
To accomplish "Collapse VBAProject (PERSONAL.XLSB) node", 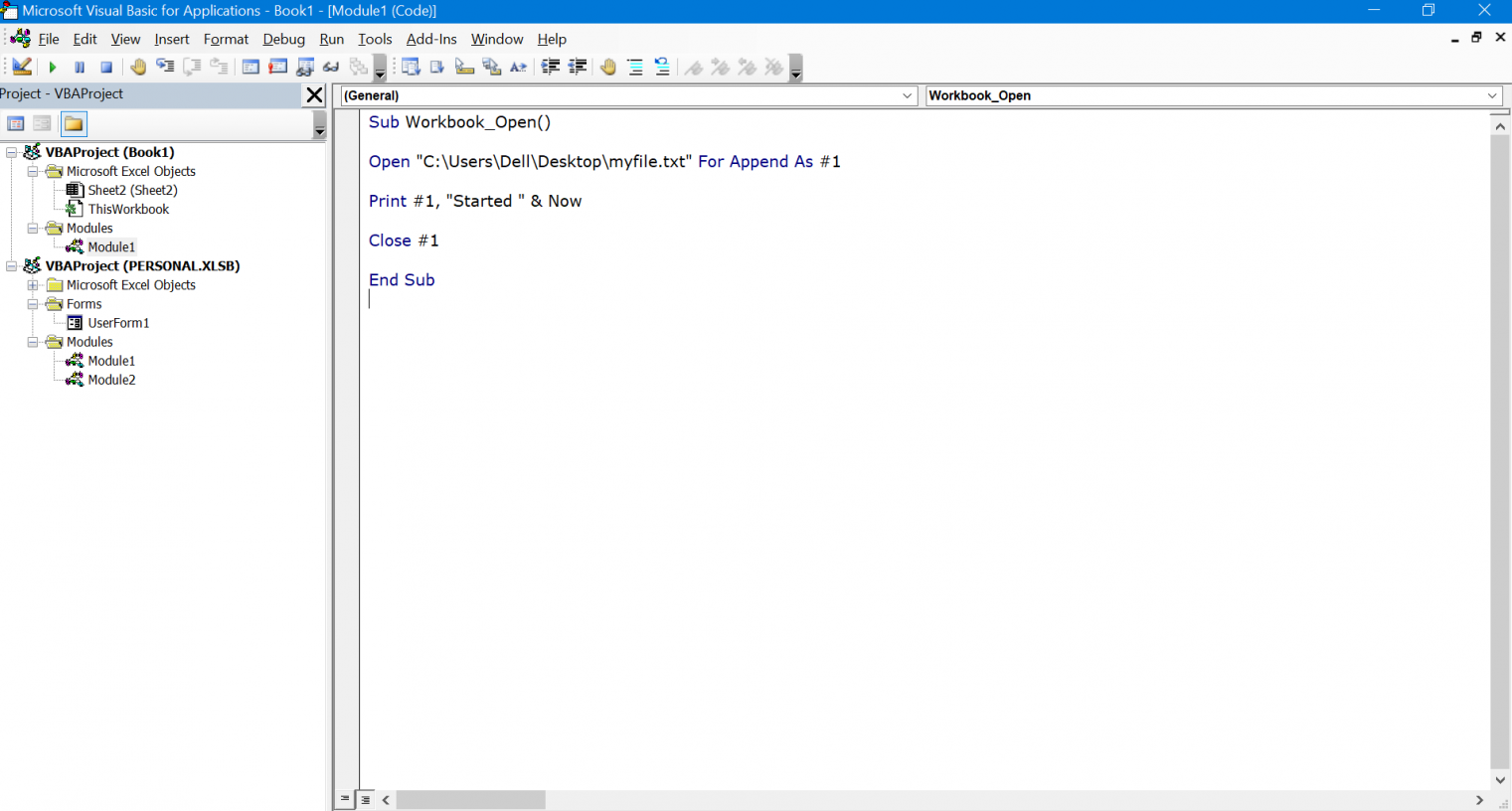I will point(12,265).
